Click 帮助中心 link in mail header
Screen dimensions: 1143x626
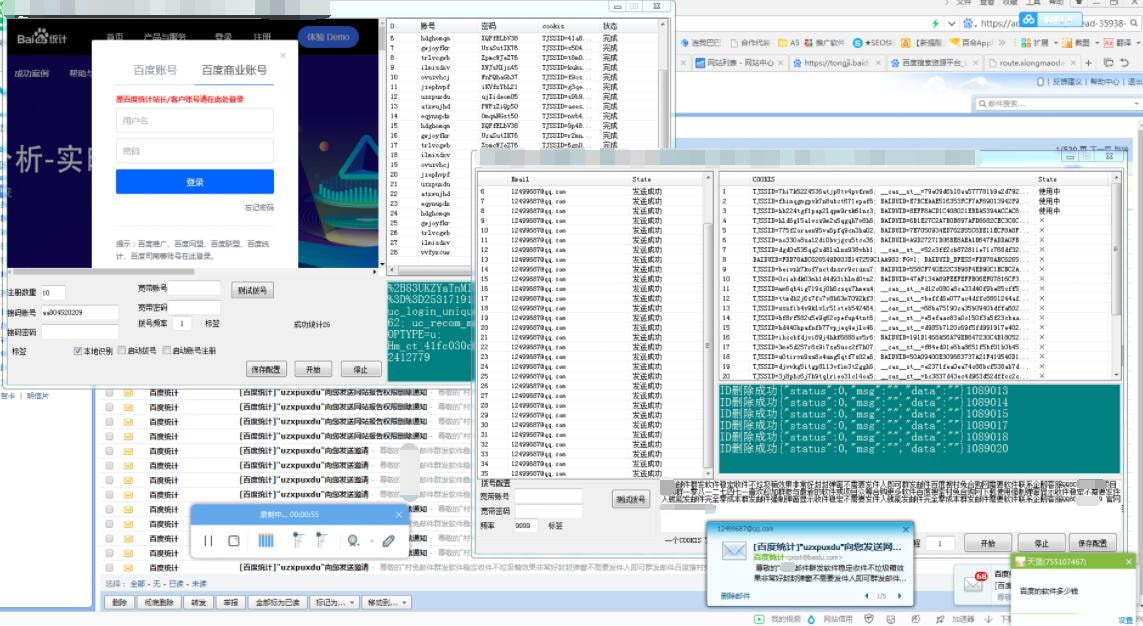click(x=1104, y=82)
